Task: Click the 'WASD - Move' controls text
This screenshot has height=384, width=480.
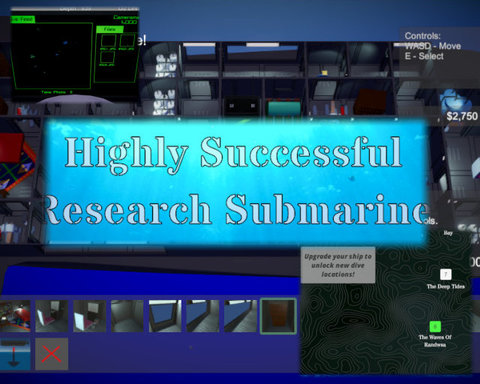Action: [433, 46]
